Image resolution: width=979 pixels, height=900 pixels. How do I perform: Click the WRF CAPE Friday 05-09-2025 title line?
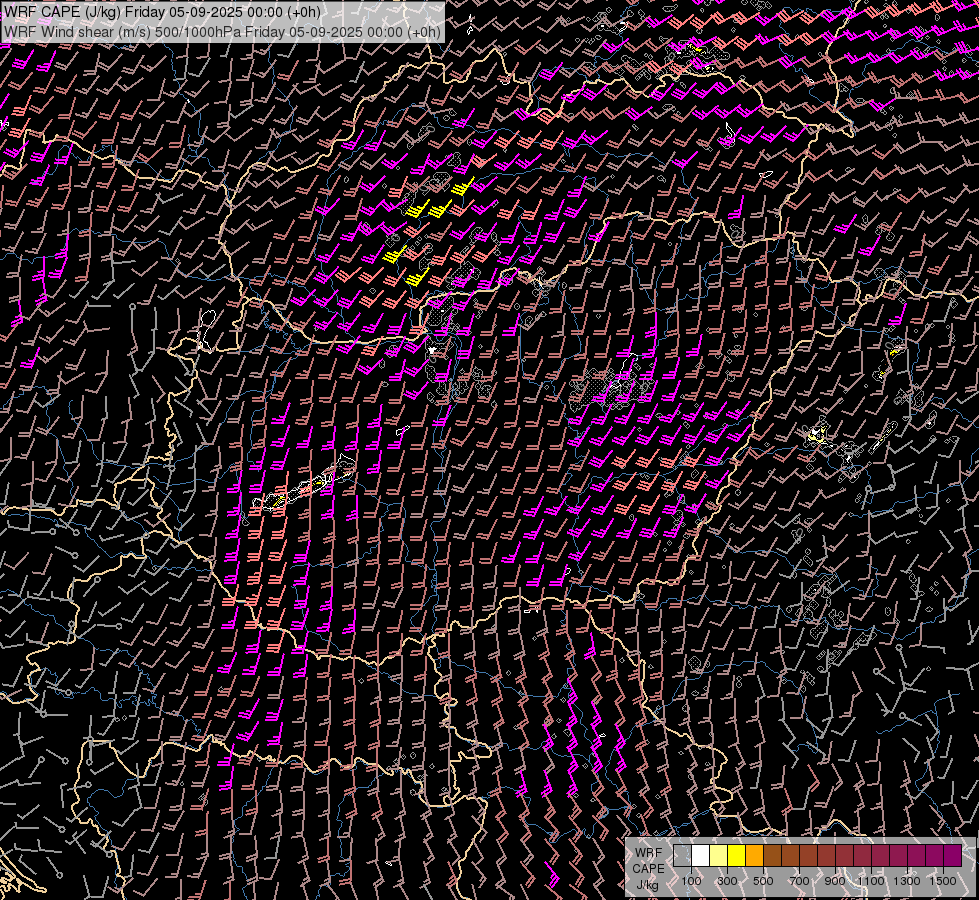(162, 12)
